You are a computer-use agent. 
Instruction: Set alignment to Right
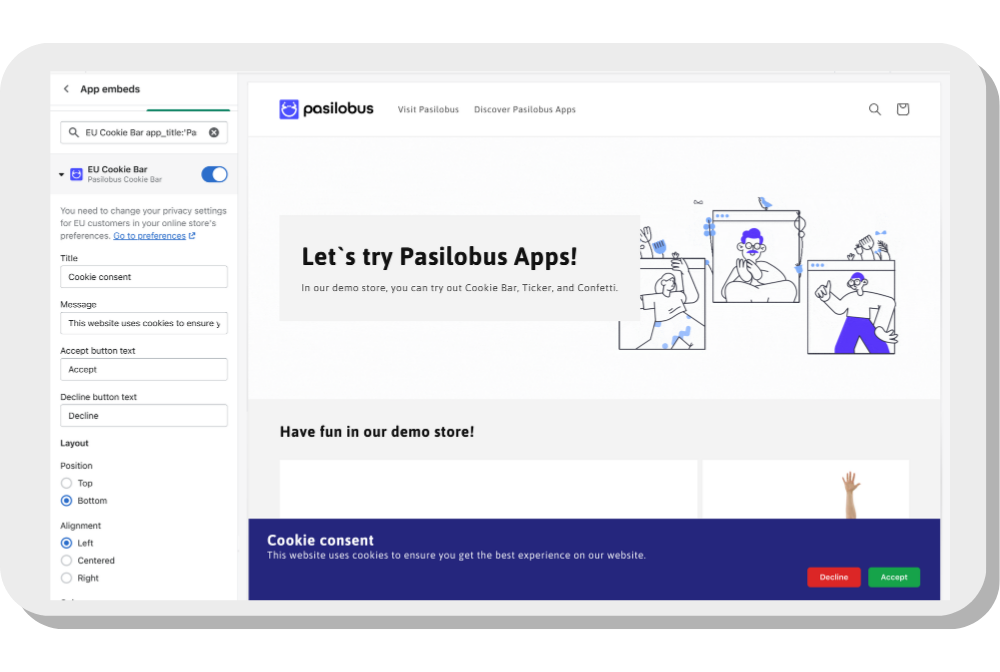67,578
